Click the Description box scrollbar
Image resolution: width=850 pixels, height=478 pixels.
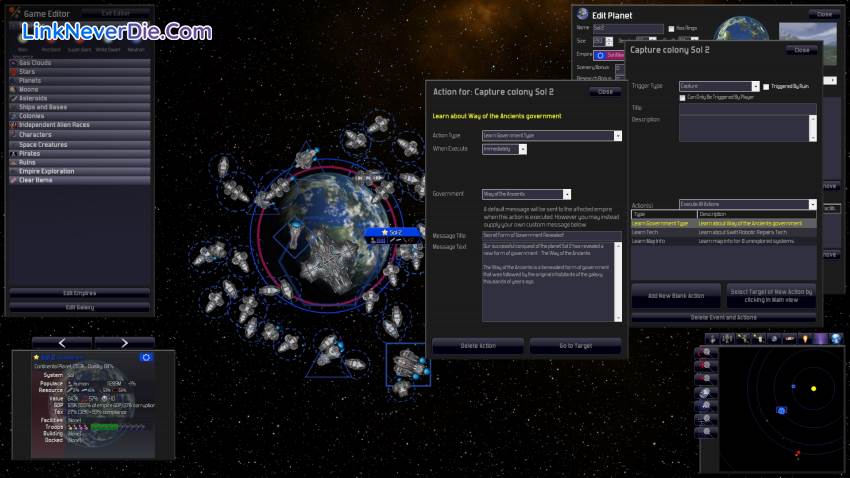tap(813, 128)
